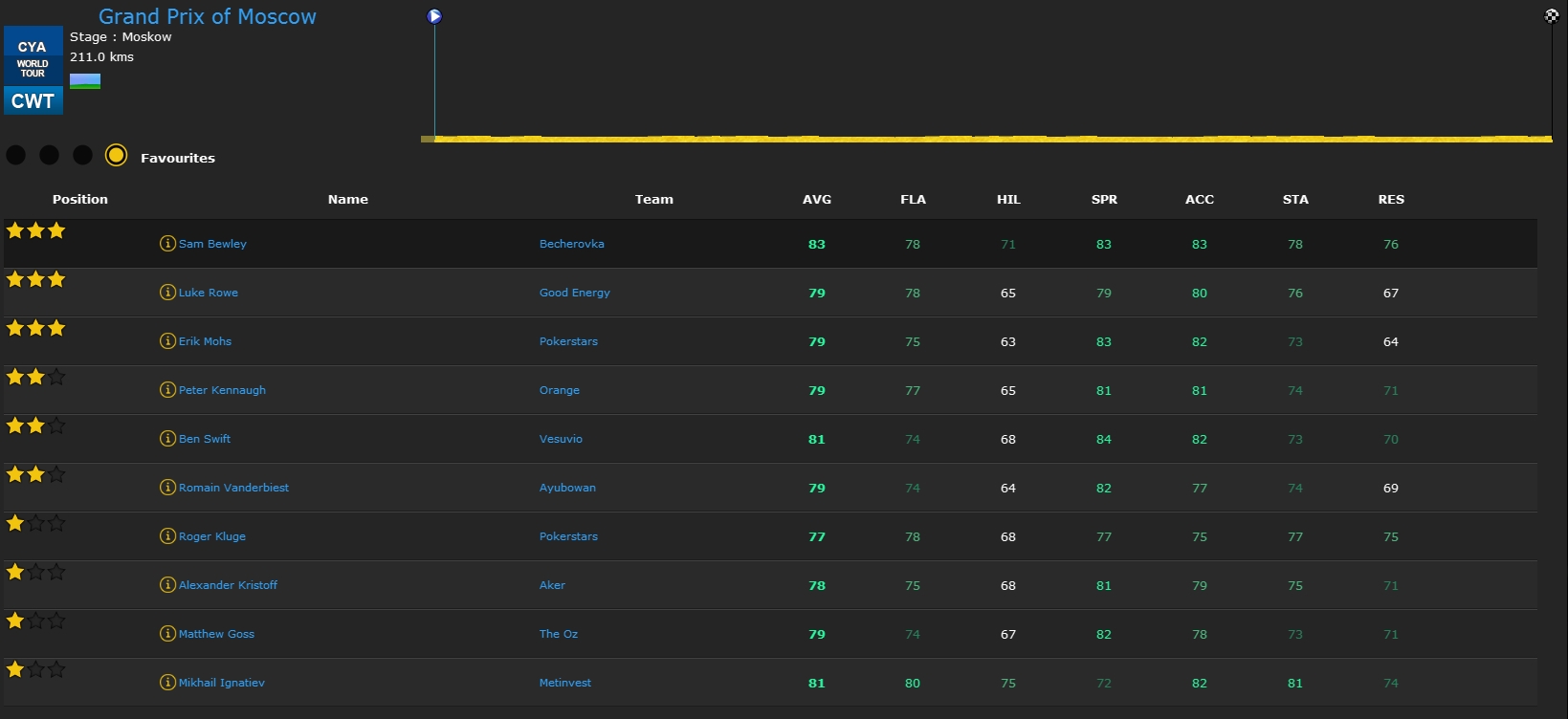Screen dimensions: 1568x719
Task: Click Mikhail Ignatiev's STA value 81
Action: pyautogui.click(x=1295, y=683)
